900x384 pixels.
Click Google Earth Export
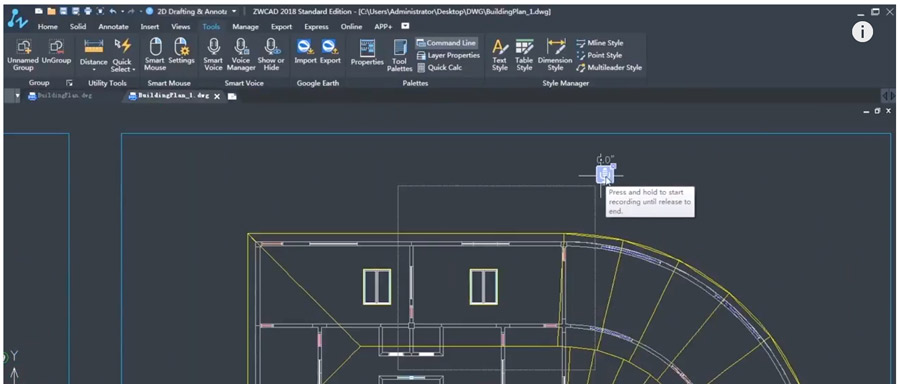pyautogui.click(x=330, y=52)
